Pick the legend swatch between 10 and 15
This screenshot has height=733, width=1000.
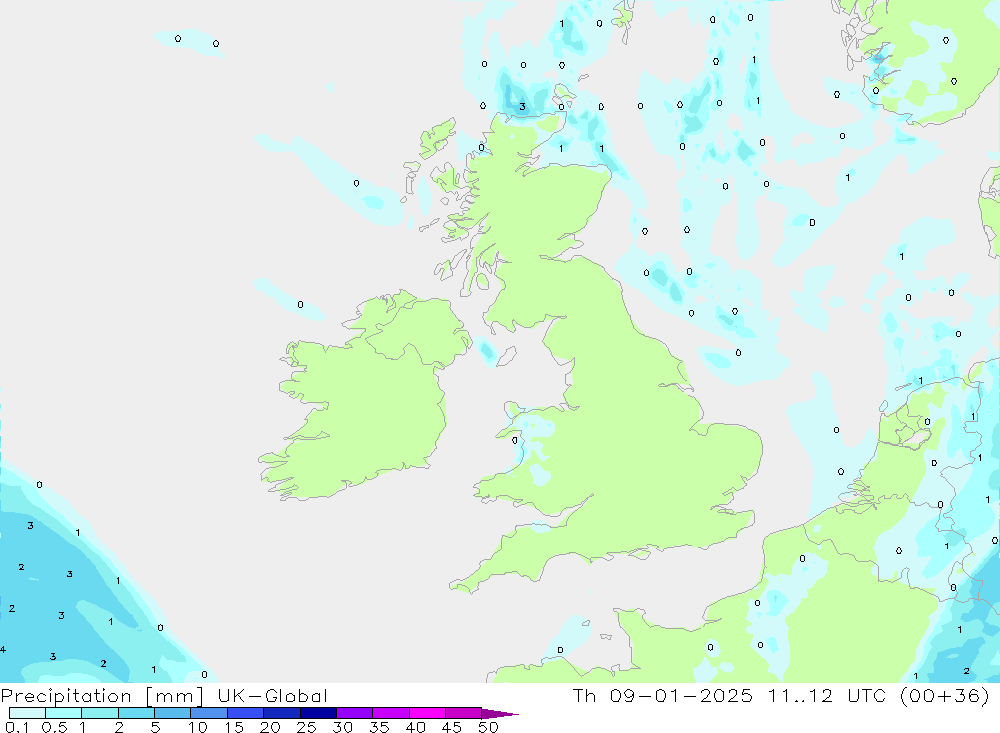coord(209,713)
